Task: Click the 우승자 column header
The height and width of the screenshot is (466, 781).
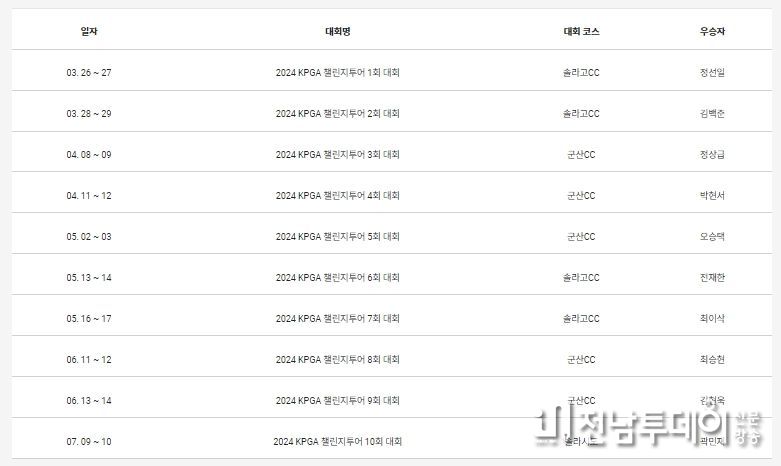Action: pyautogui.click(x=712, y=31)
